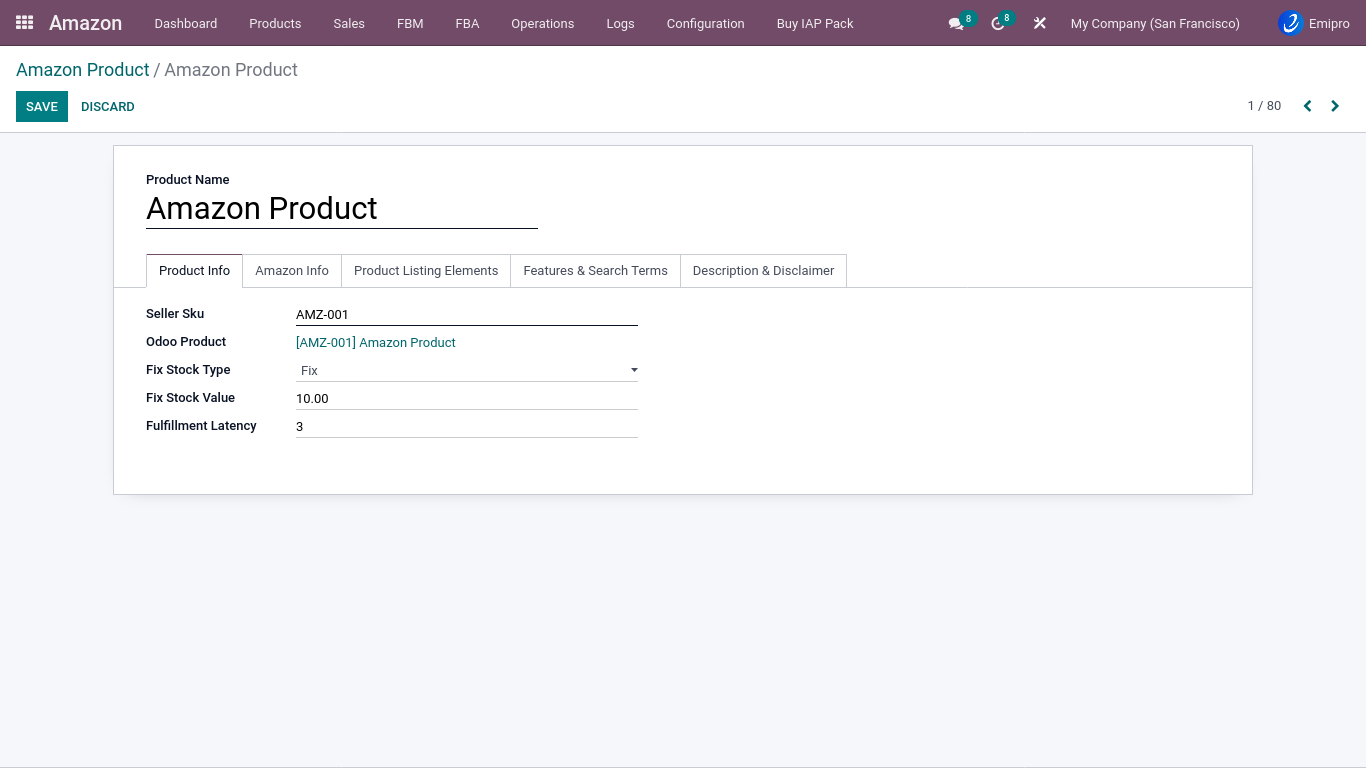Click the Emipro user avatar
Viewport: 1366px width, 768px height.
(x=1291, y=23)
